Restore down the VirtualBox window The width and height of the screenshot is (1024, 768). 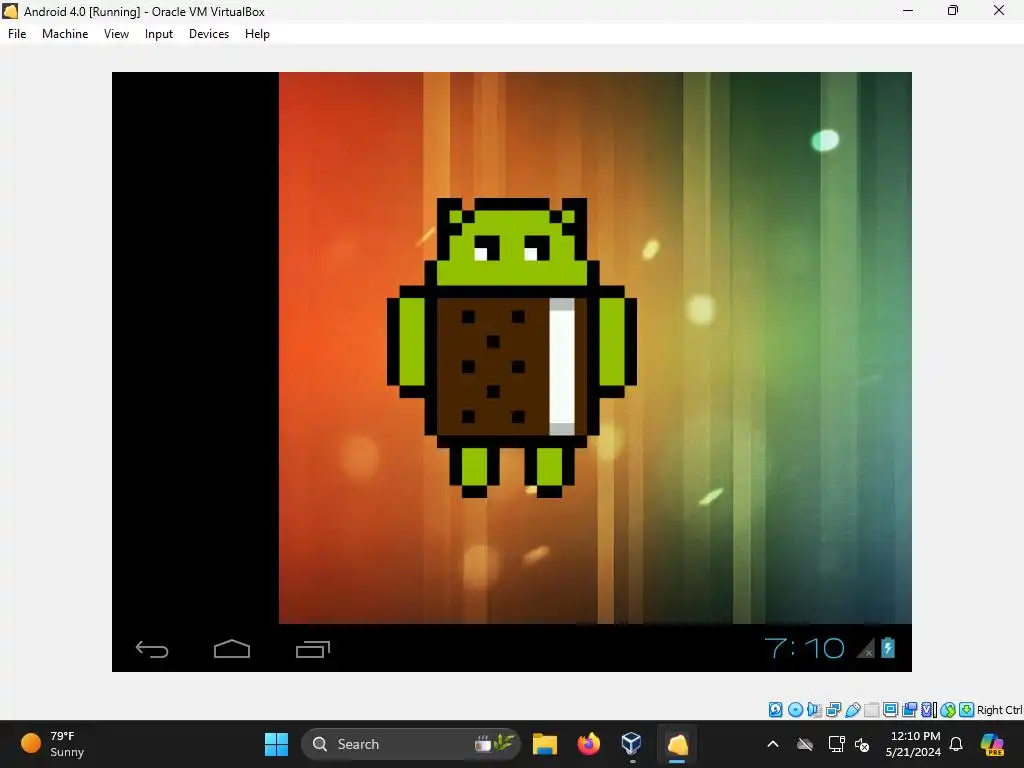(x=953, y=10)
